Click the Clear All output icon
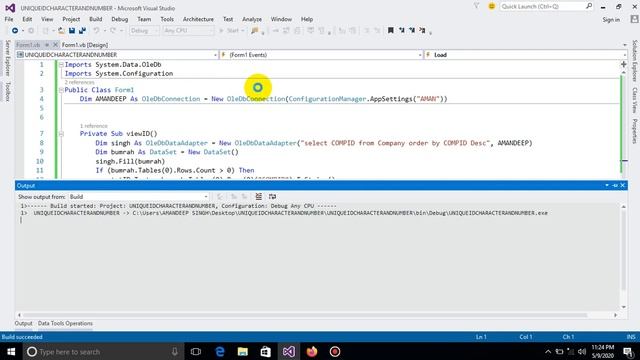Screen dimensions: 640x360 [x=259, y=197]
